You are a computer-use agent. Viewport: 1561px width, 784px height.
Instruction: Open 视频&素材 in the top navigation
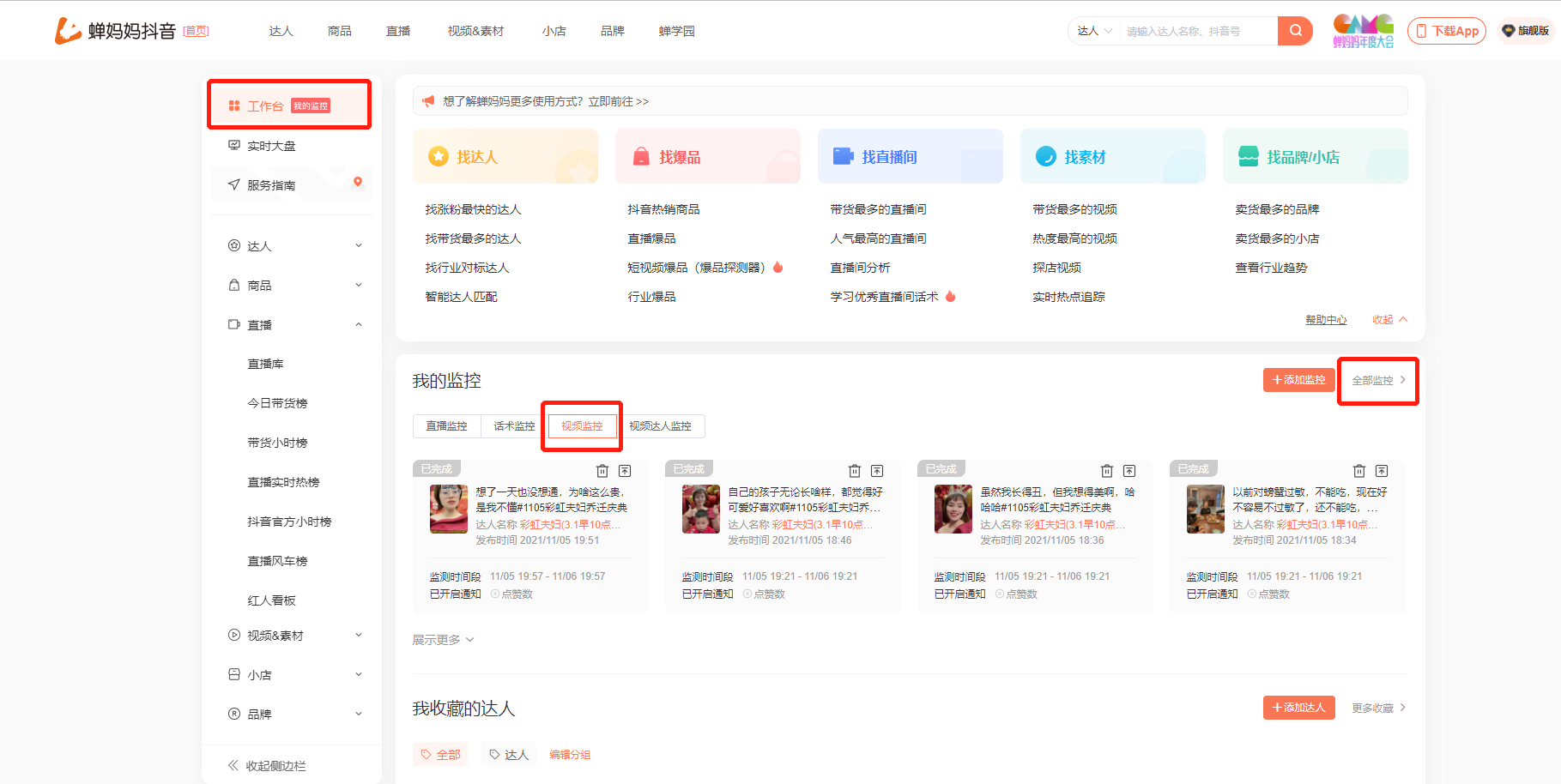point(475,31)
